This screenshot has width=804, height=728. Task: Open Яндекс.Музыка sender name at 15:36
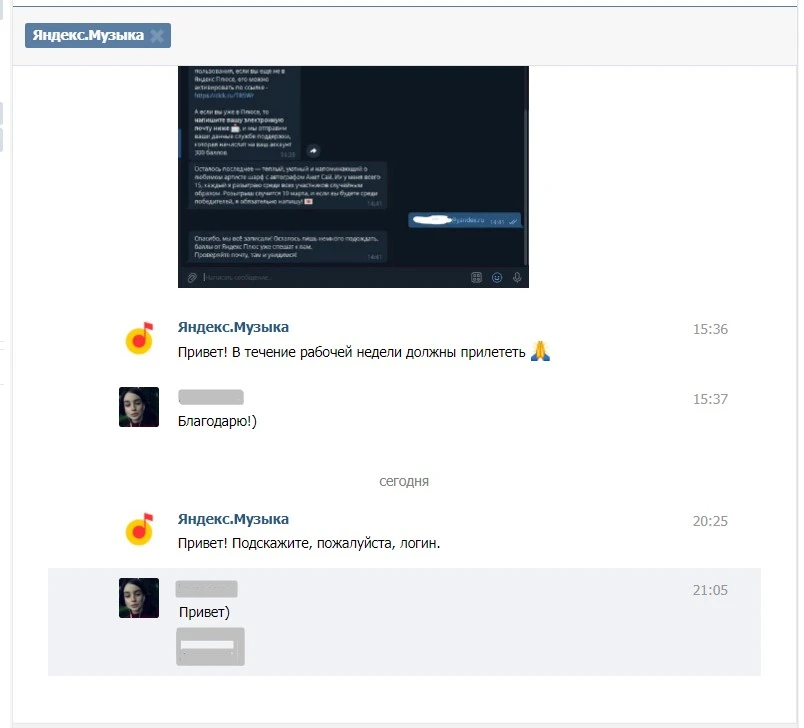(233, 327)
